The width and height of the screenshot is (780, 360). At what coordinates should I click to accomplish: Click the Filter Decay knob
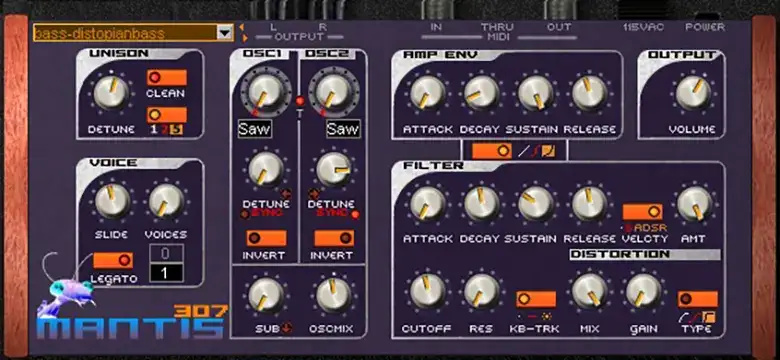click(x=482, y=203)
